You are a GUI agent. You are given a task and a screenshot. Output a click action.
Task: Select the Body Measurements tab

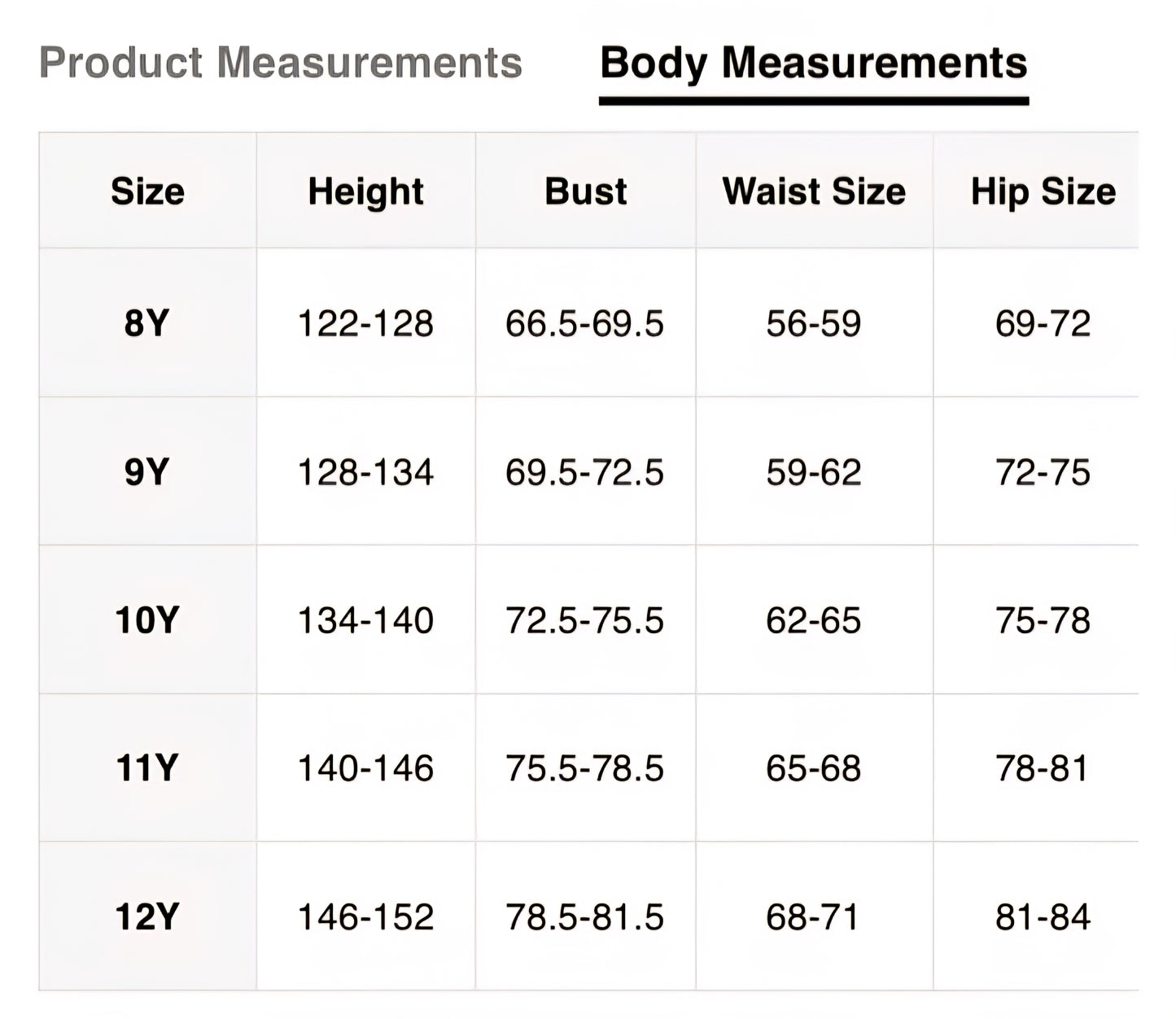click(x=813, y=63)
